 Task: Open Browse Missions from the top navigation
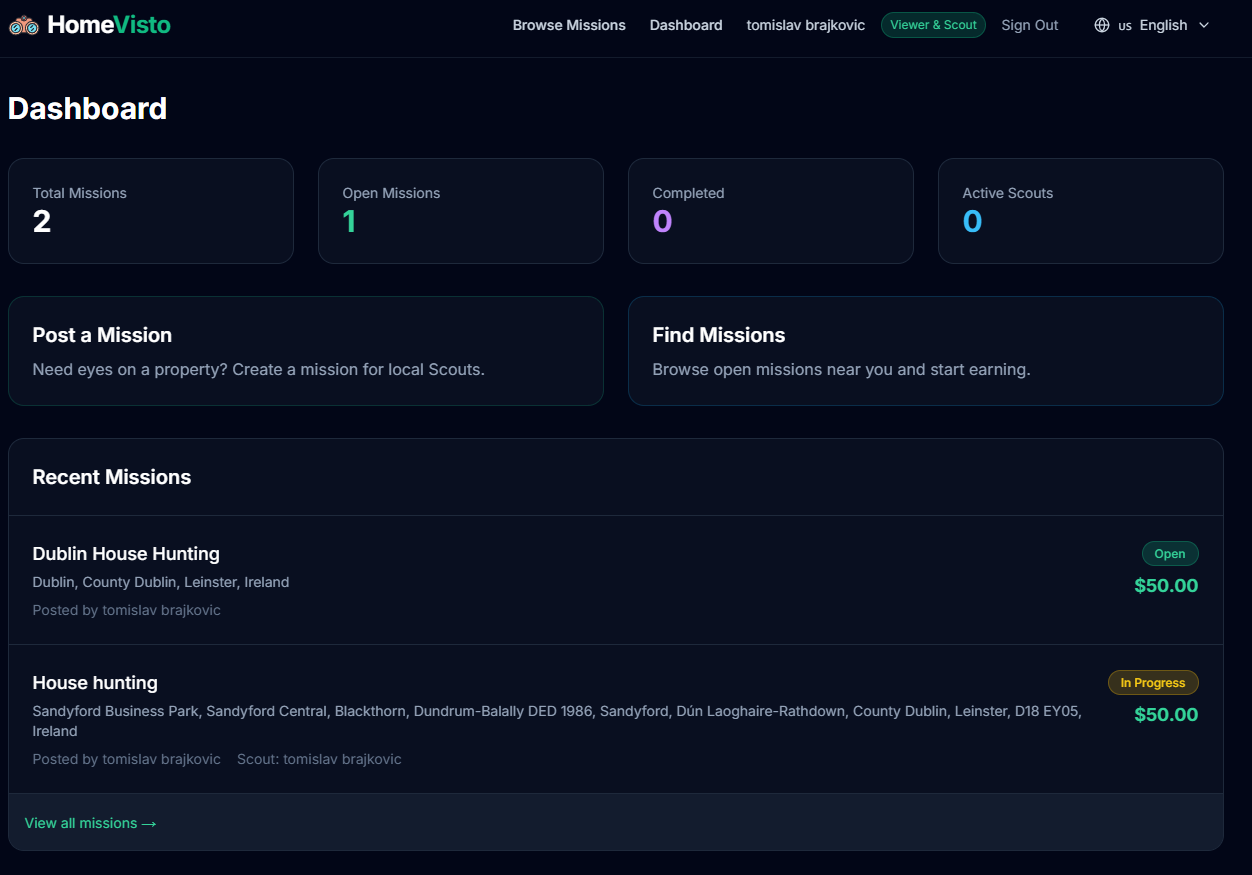[569, 25]
